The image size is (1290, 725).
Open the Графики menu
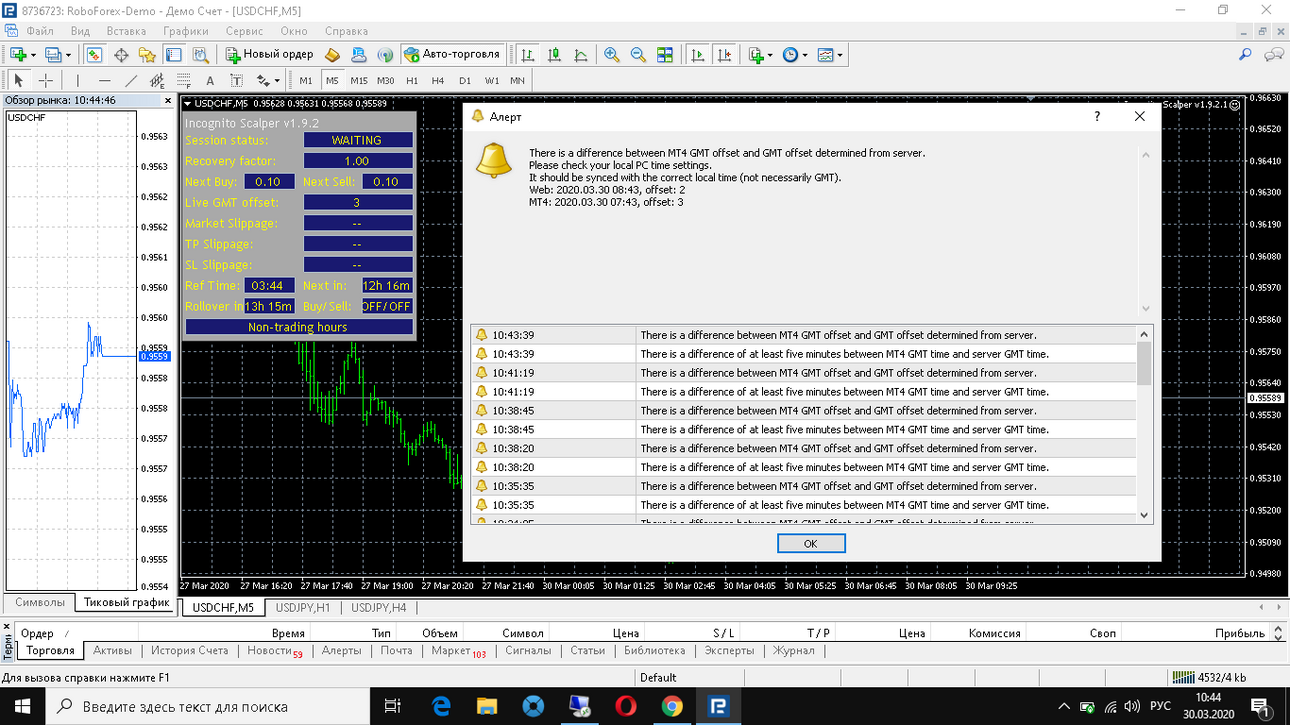point(186,31)
